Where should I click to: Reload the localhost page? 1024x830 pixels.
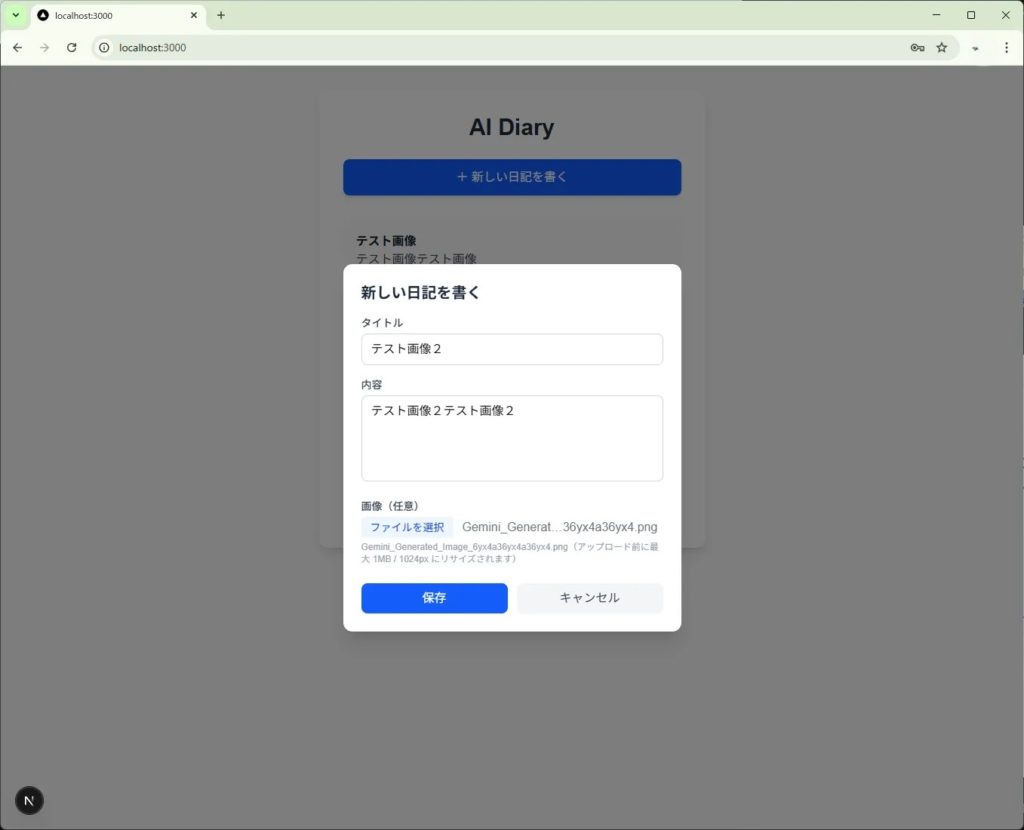[x=71, y=47]
